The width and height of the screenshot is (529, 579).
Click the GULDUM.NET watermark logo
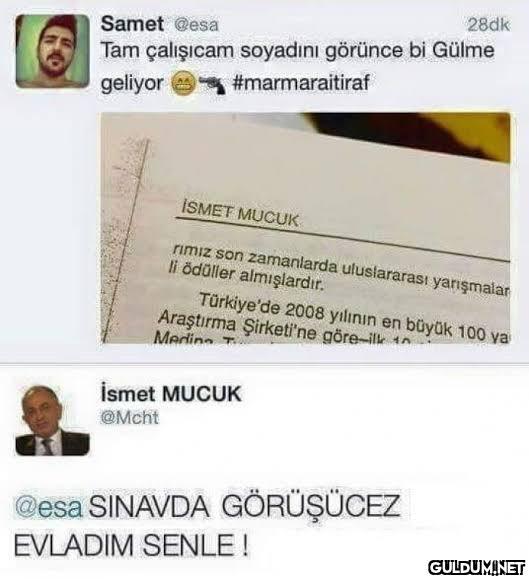(477, 567)
